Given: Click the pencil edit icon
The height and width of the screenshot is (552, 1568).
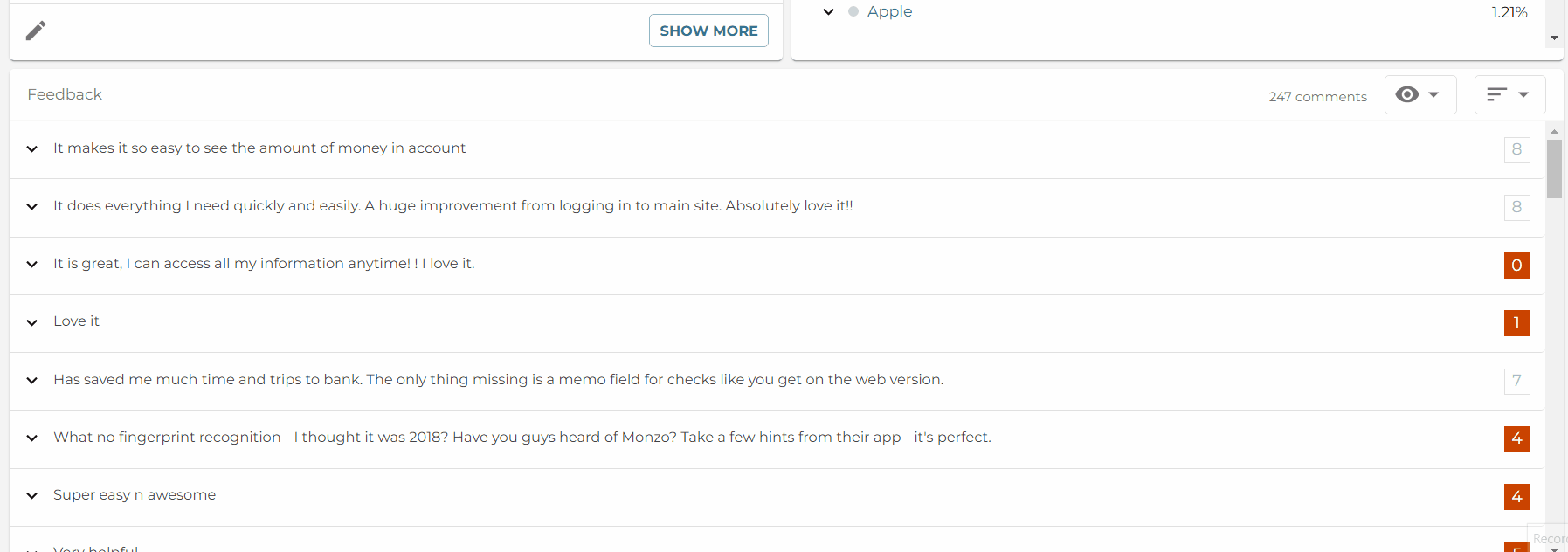Looking at the screenshot, I should pos(36,31).
